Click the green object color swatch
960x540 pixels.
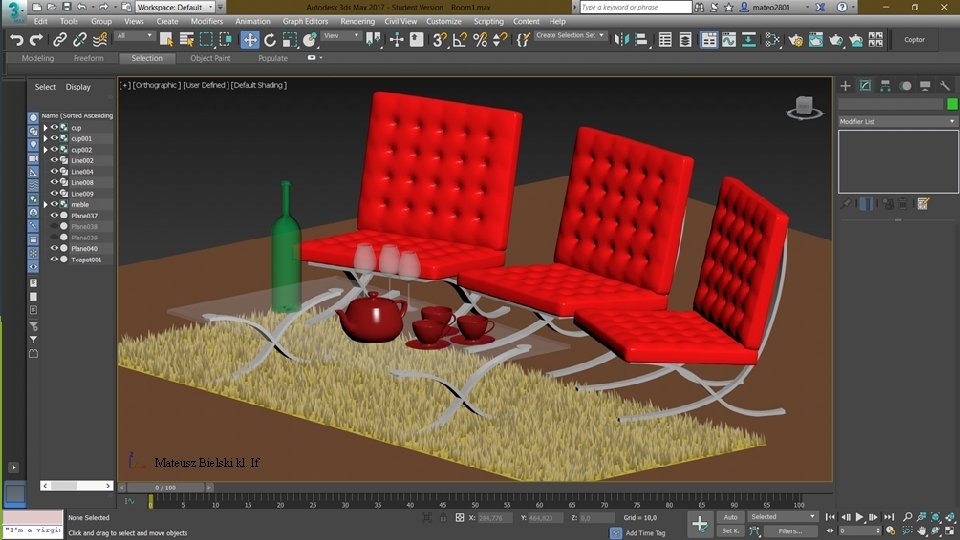pos(951,104)
